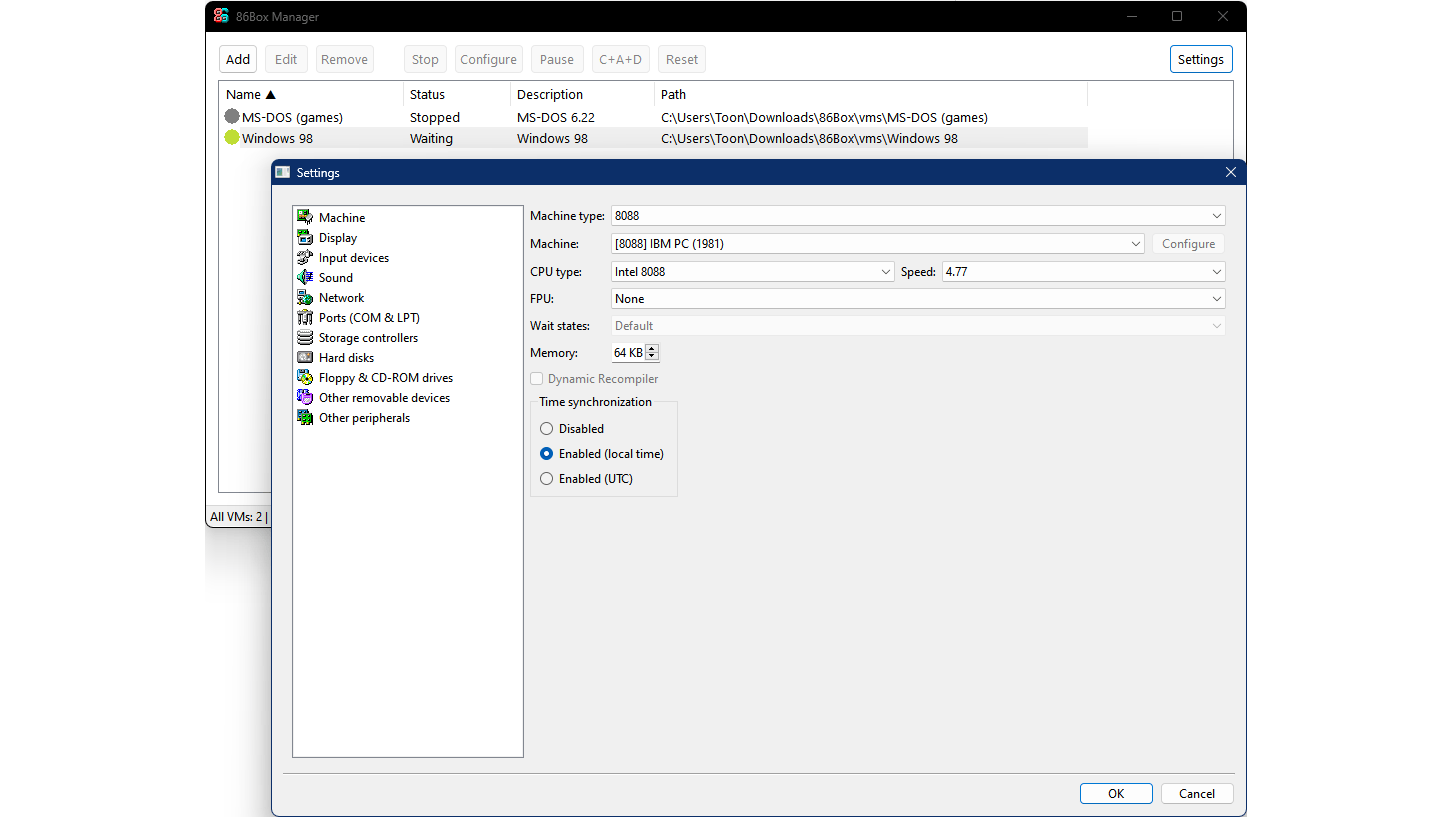The height and width of the screenshot is (817, 1452).
Task: Open the Floppy & CD-ROM drives category
Action: pyautogui.click(x=386, y=377)
